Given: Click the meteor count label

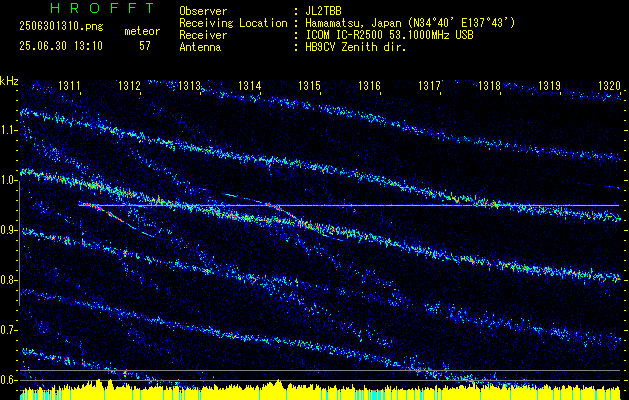Looking at the screenshot, I should pos(142,31).
